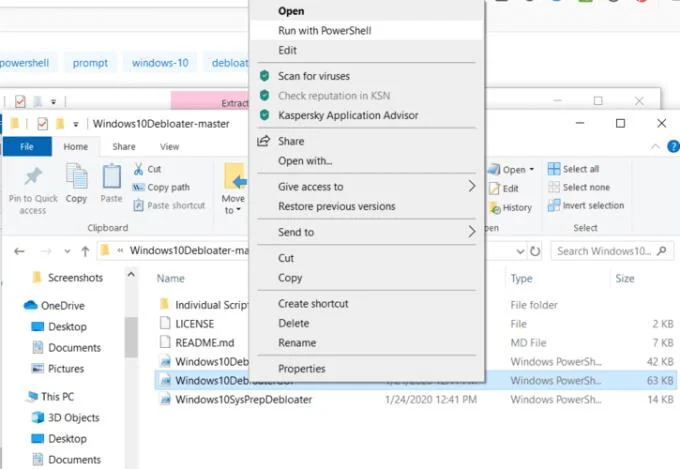Choose Run with PowerShell in context menu
The width and height of the screenshot is (680, 469).
click(367, 31)
